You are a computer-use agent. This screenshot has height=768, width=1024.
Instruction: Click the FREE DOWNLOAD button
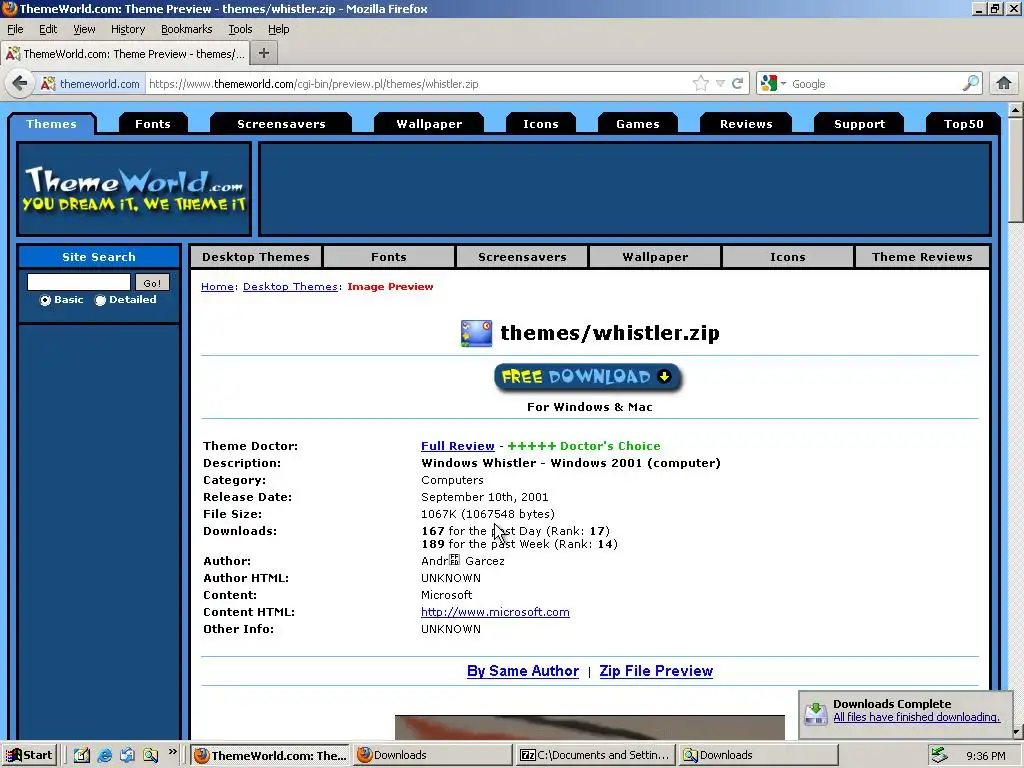tap(588, 377)
